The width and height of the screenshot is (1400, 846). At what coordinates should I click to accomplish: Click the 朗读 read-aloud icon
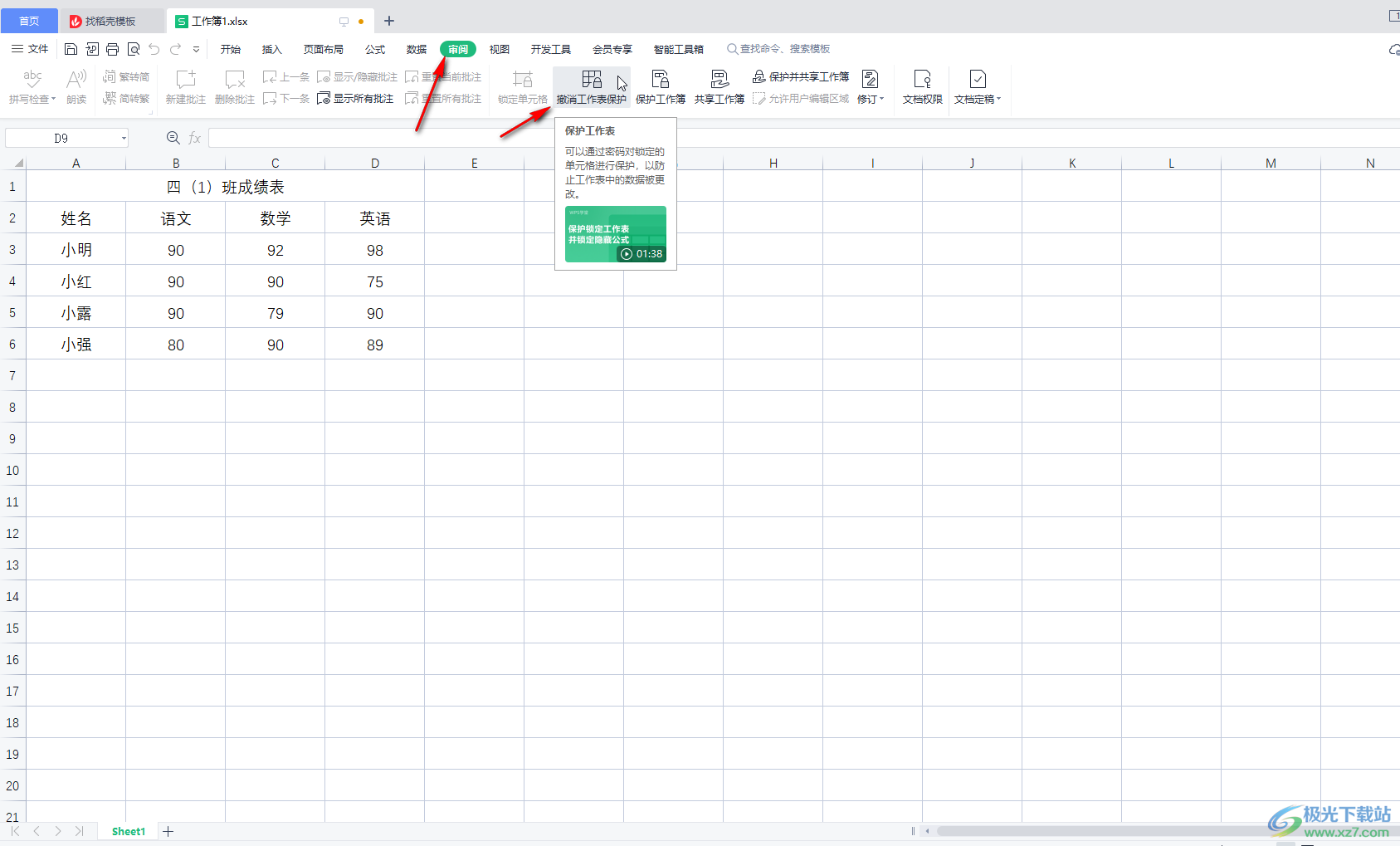[x=76, y=87]
